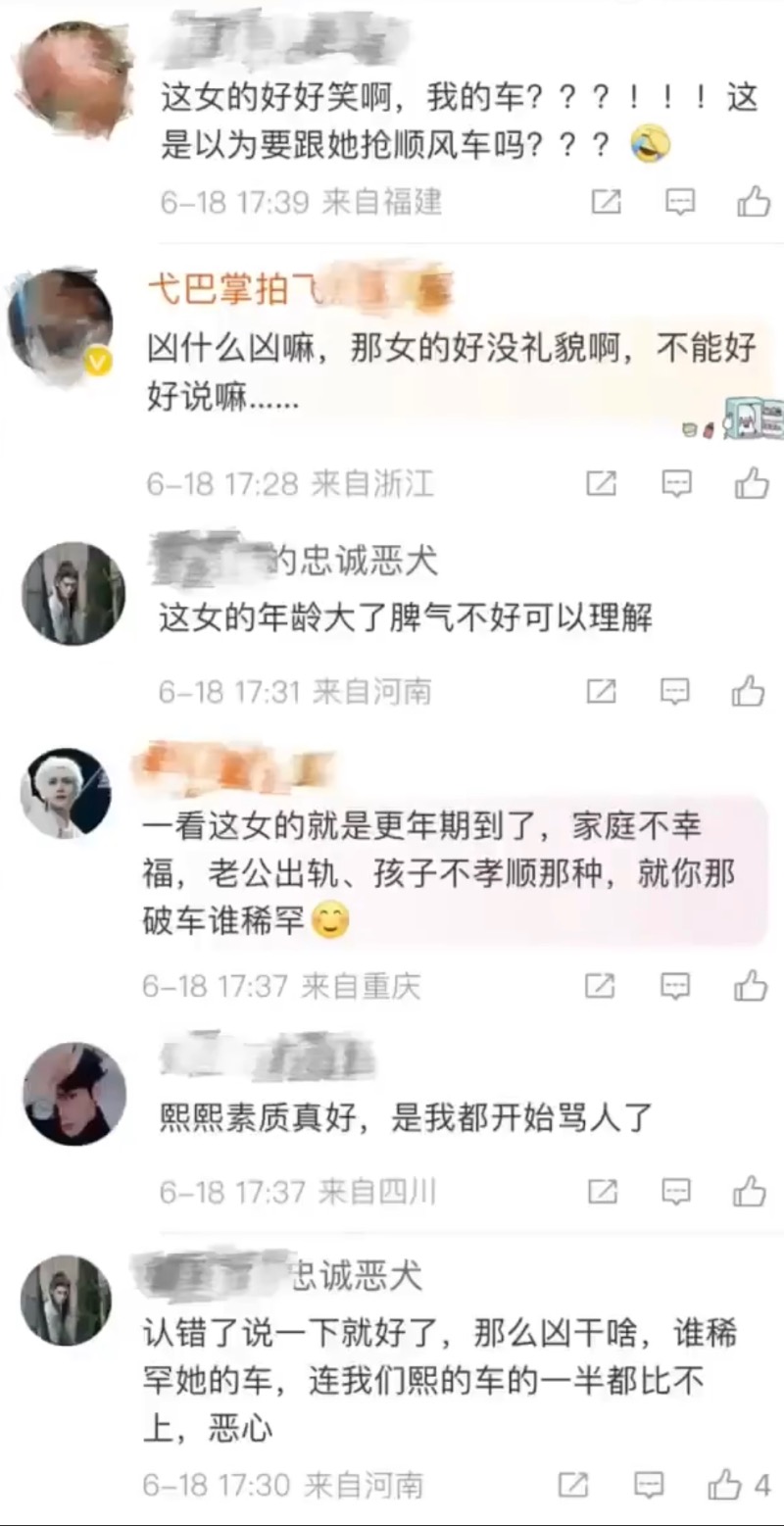Viewport: 784px width, 1526px height.
Task: Like the comment from 四川
Action: tap(750, 1192)
